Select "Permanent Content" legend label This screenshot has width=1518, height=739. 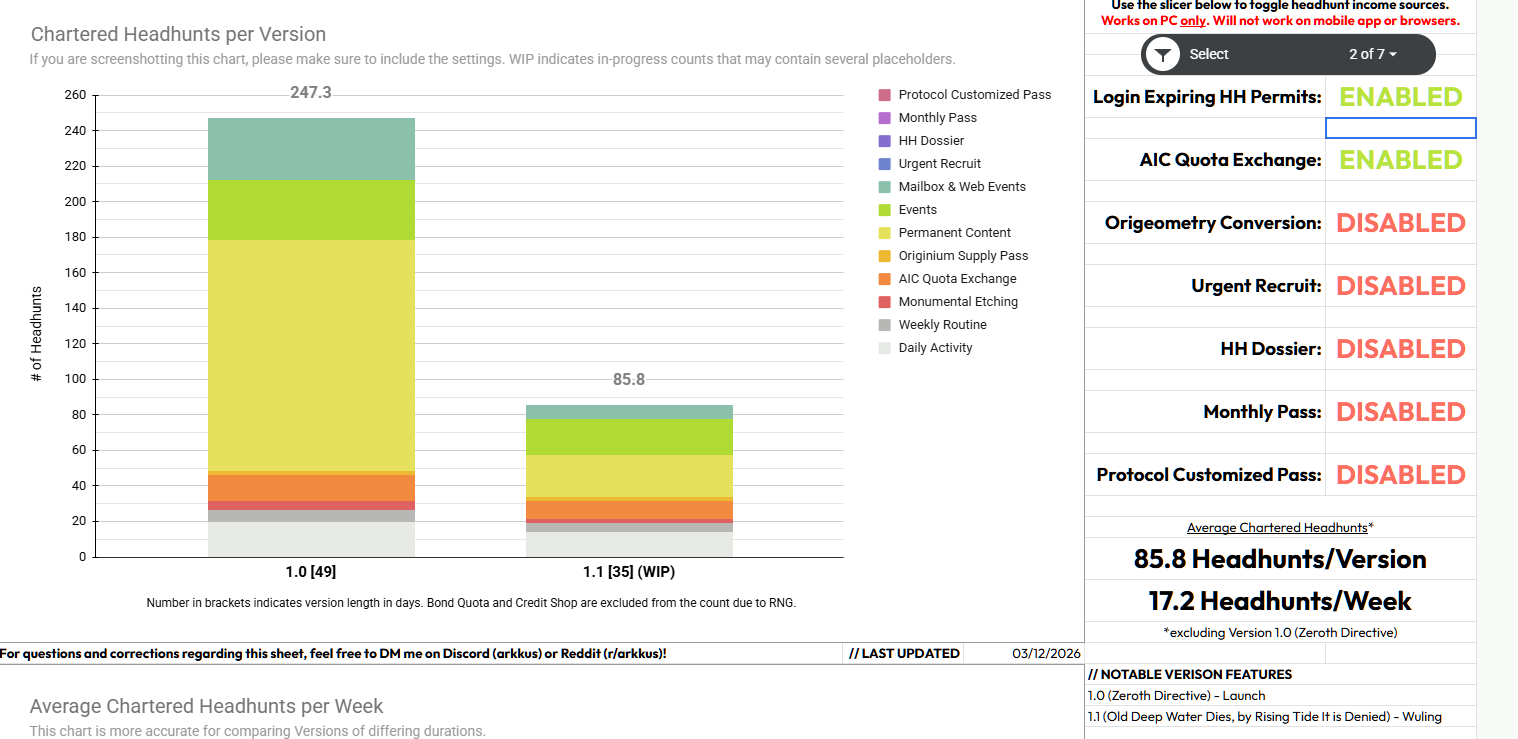[954, 233]
